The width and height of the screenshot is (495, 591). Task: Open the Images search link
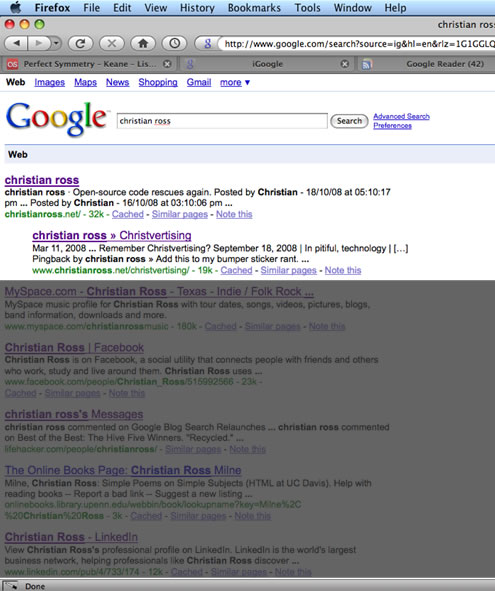pos(49,82)
